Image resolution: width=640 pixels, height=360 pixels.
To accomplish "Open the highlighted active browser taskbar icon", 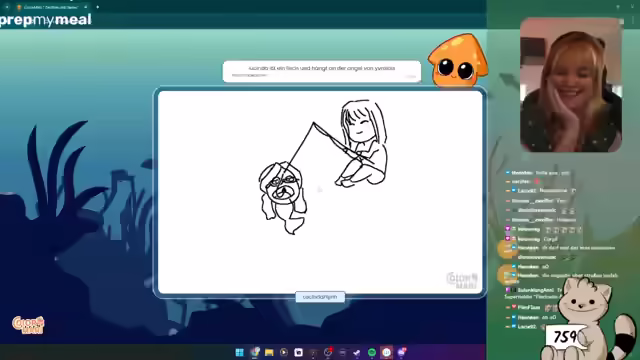I will point(386,352).
